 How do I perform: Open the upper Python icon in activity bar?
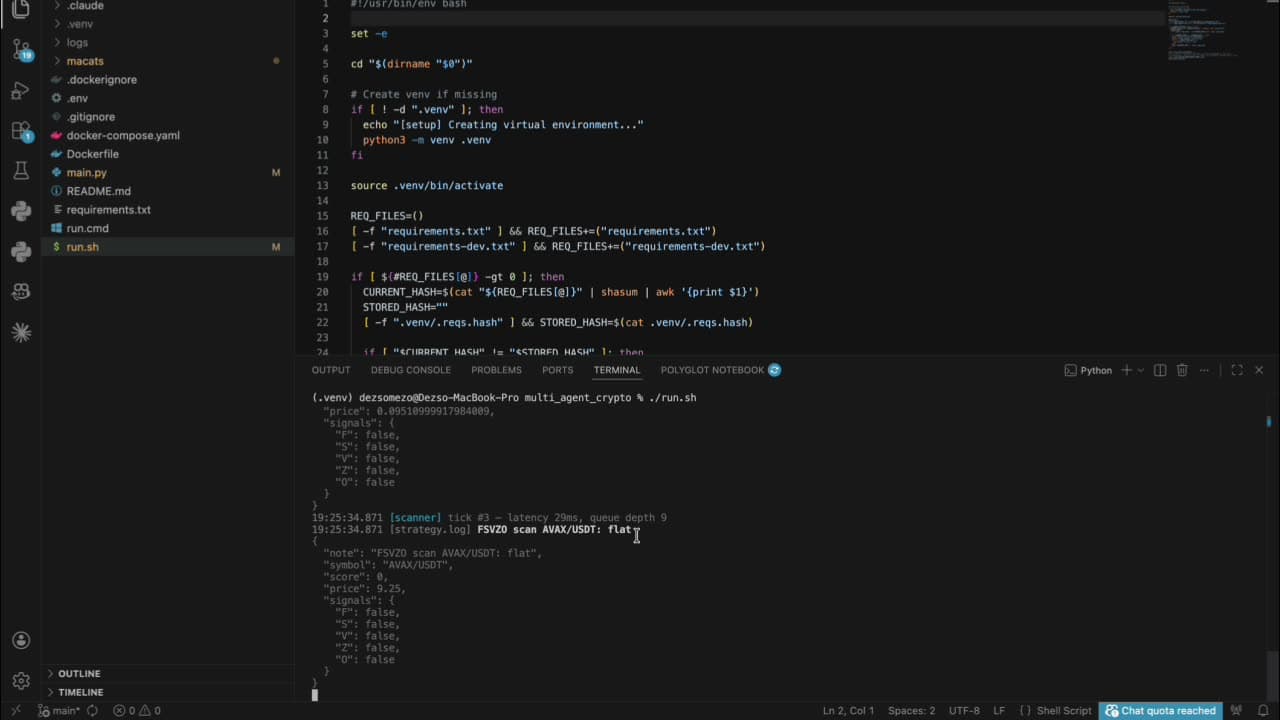[x=20, y=211]
